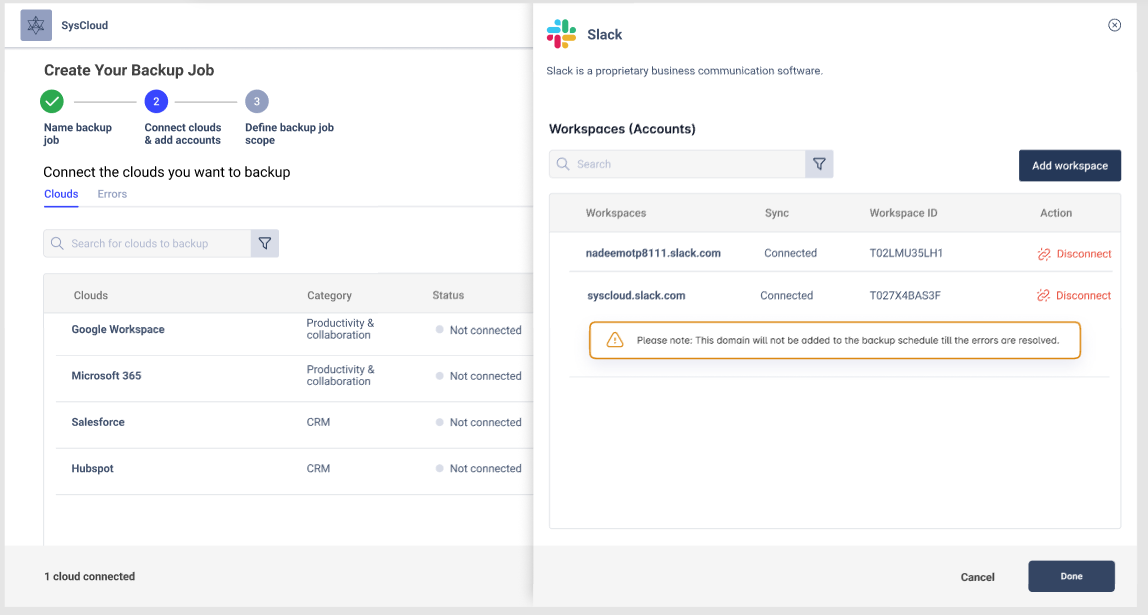Open the workspace search filter icon
The width and height of the screenshot is (1148, 615).
coord(819,163)
